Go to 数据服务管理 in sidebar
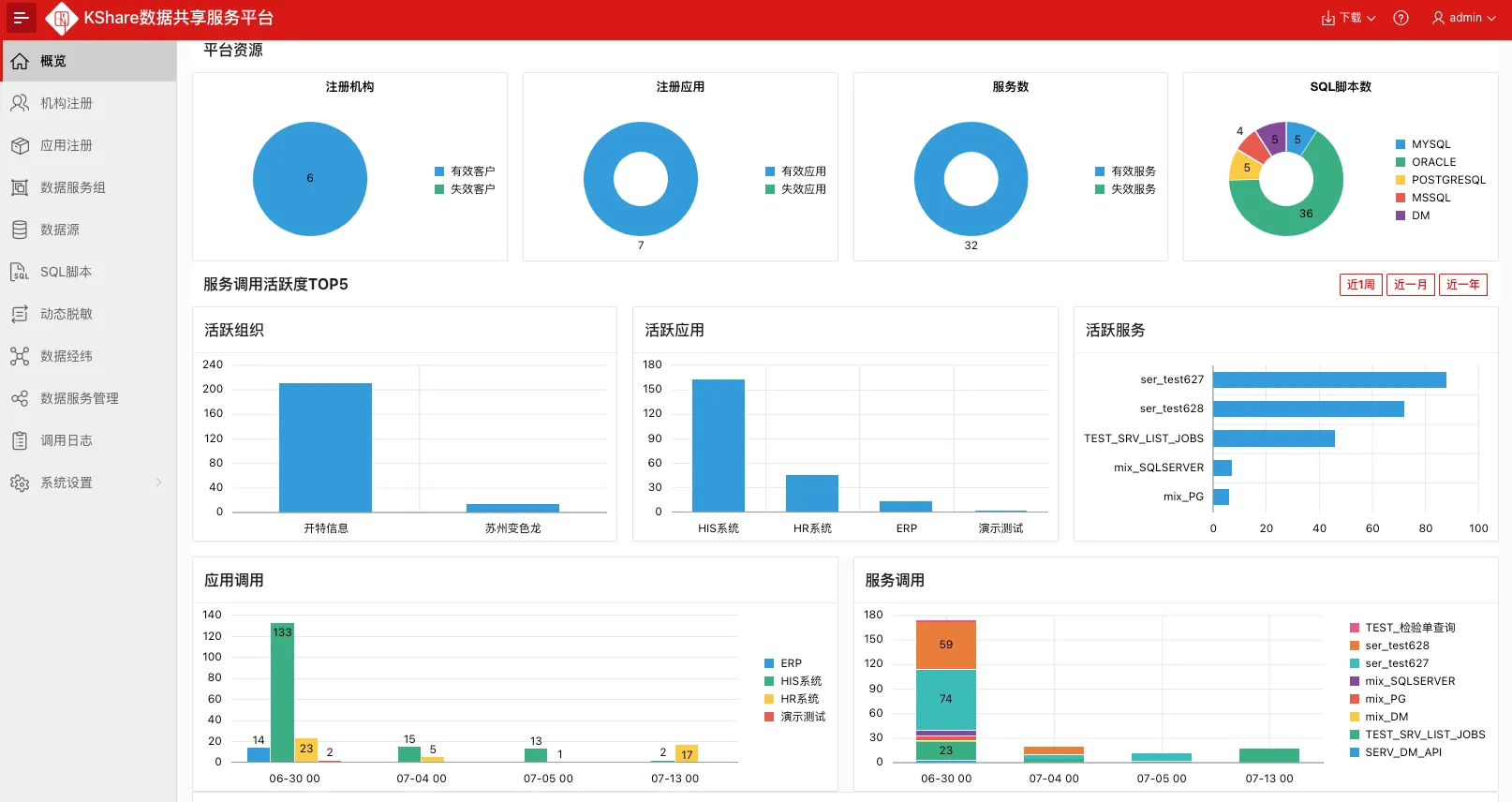This screenshot has width=1512, height=802. click(80, 398)
